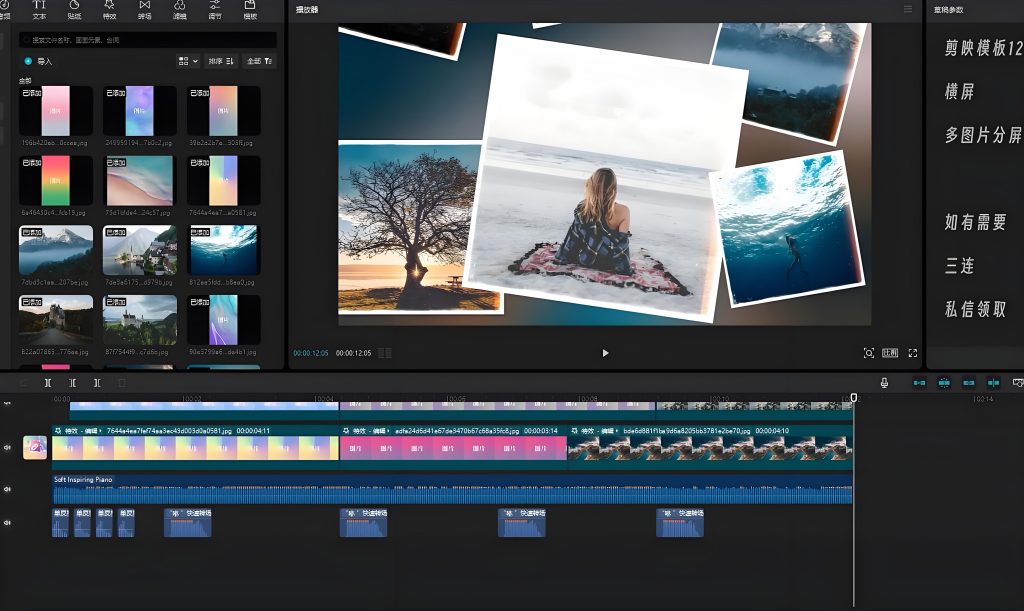
Task: Open the 贴纸 (Stickers) panel
Action: [x=74, y=10]
